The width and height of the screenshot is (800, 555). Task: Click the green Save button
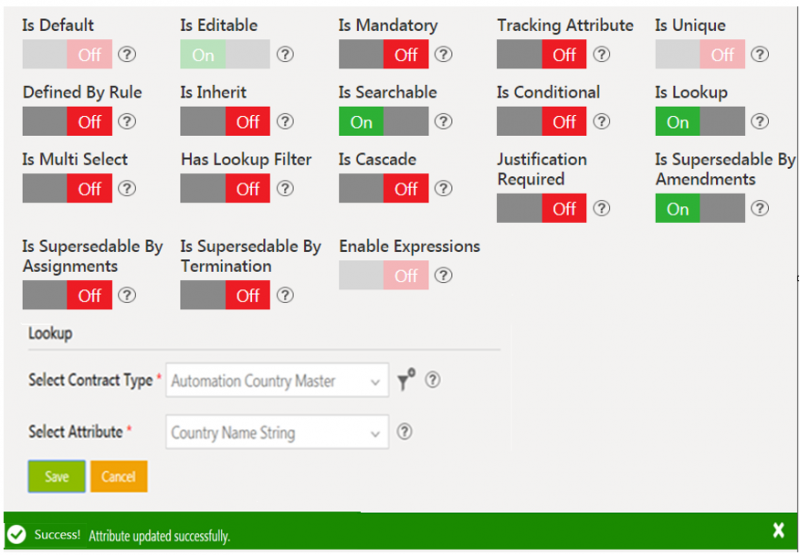57,476
